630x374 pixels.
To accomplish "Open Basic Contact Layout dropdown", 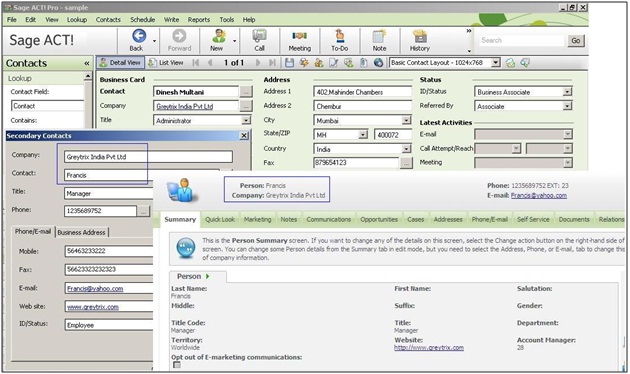I will (x=496, y=62).
